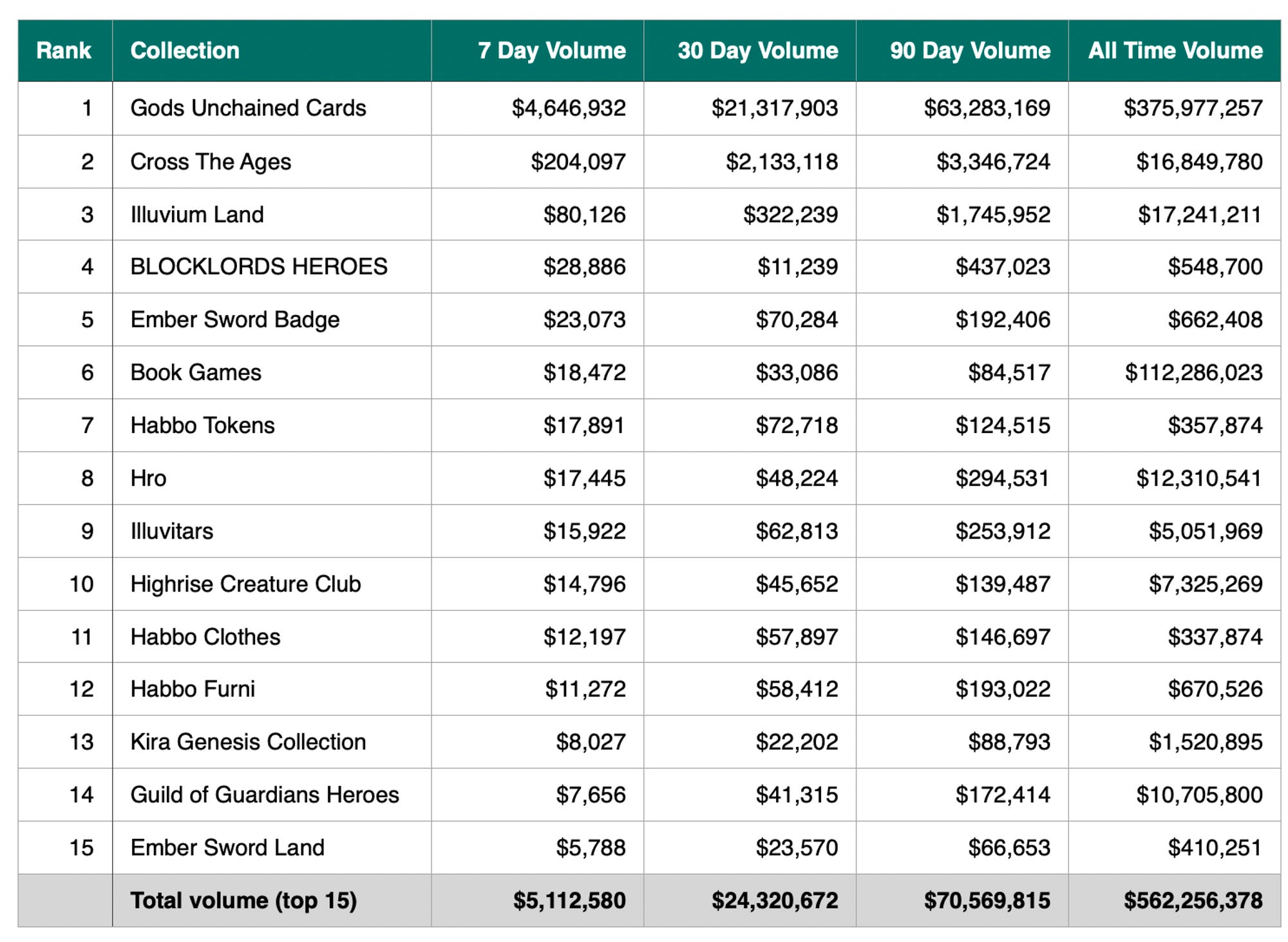Click the 90 Day Volume header
Image resolution: width=1288 pixels, height=942 pixels.
(x=970, y=50)
